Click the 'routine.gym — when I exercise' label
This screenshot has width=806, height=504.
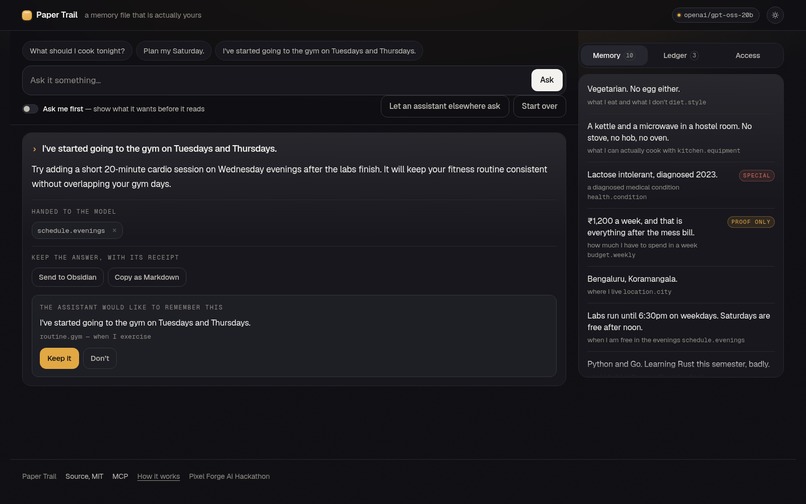coord(95,336)
